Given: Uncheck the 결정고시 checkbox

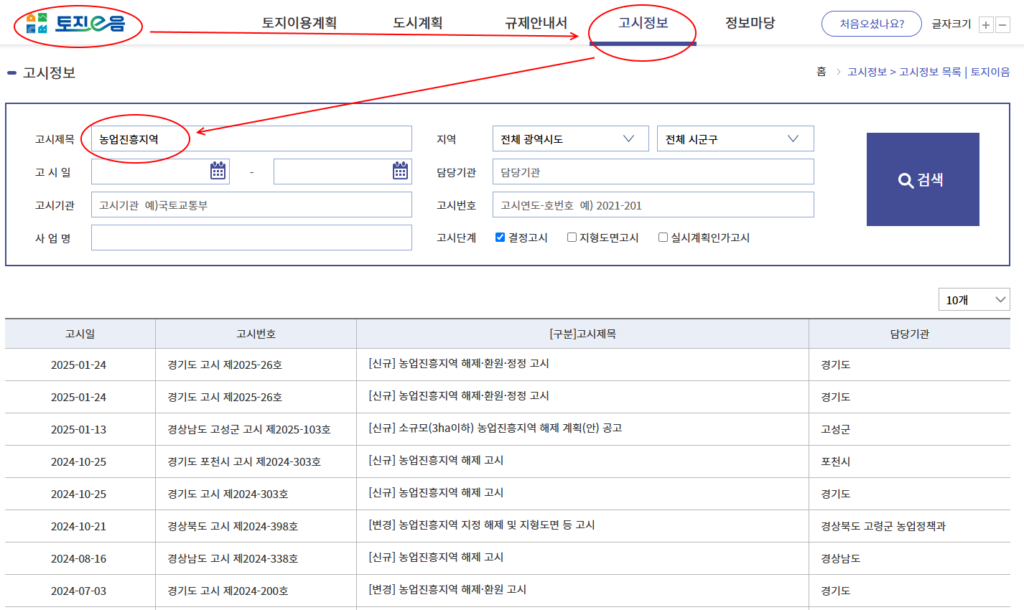Looking at the screenshot, I should (501, 238).
